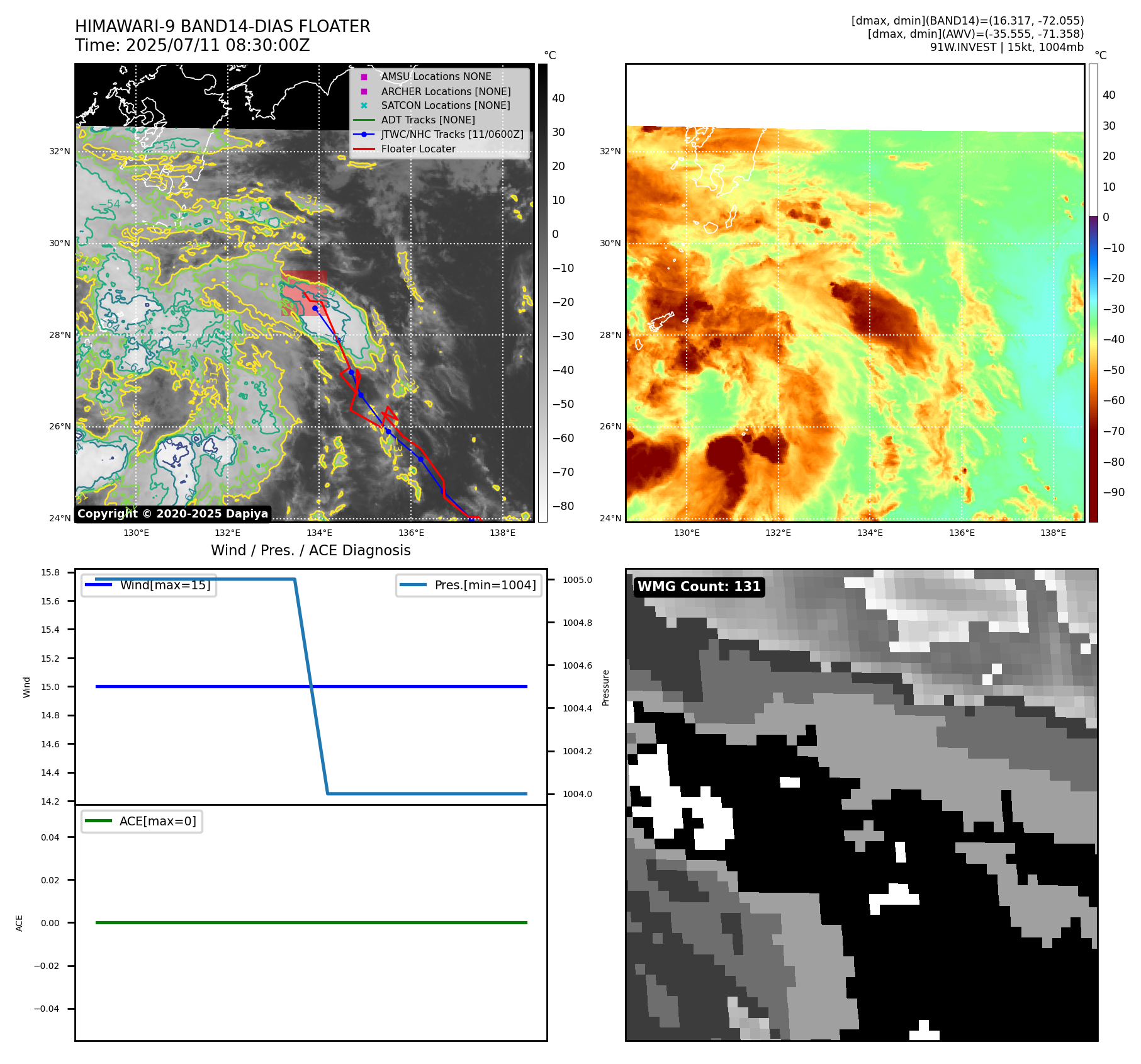Click the 'WMG Count: 131' label

tap(699, 587)
